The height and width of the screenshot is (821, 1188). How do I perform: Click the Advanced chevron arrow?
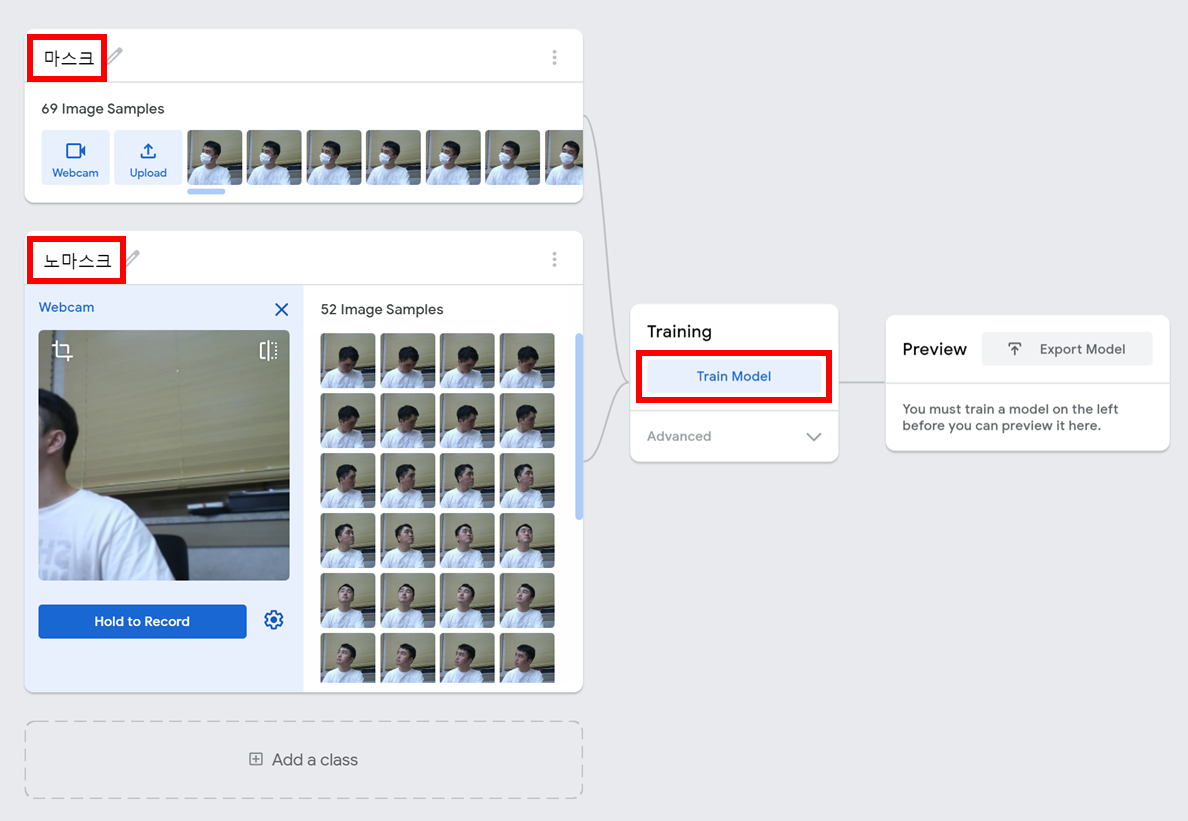click(813, 437)
